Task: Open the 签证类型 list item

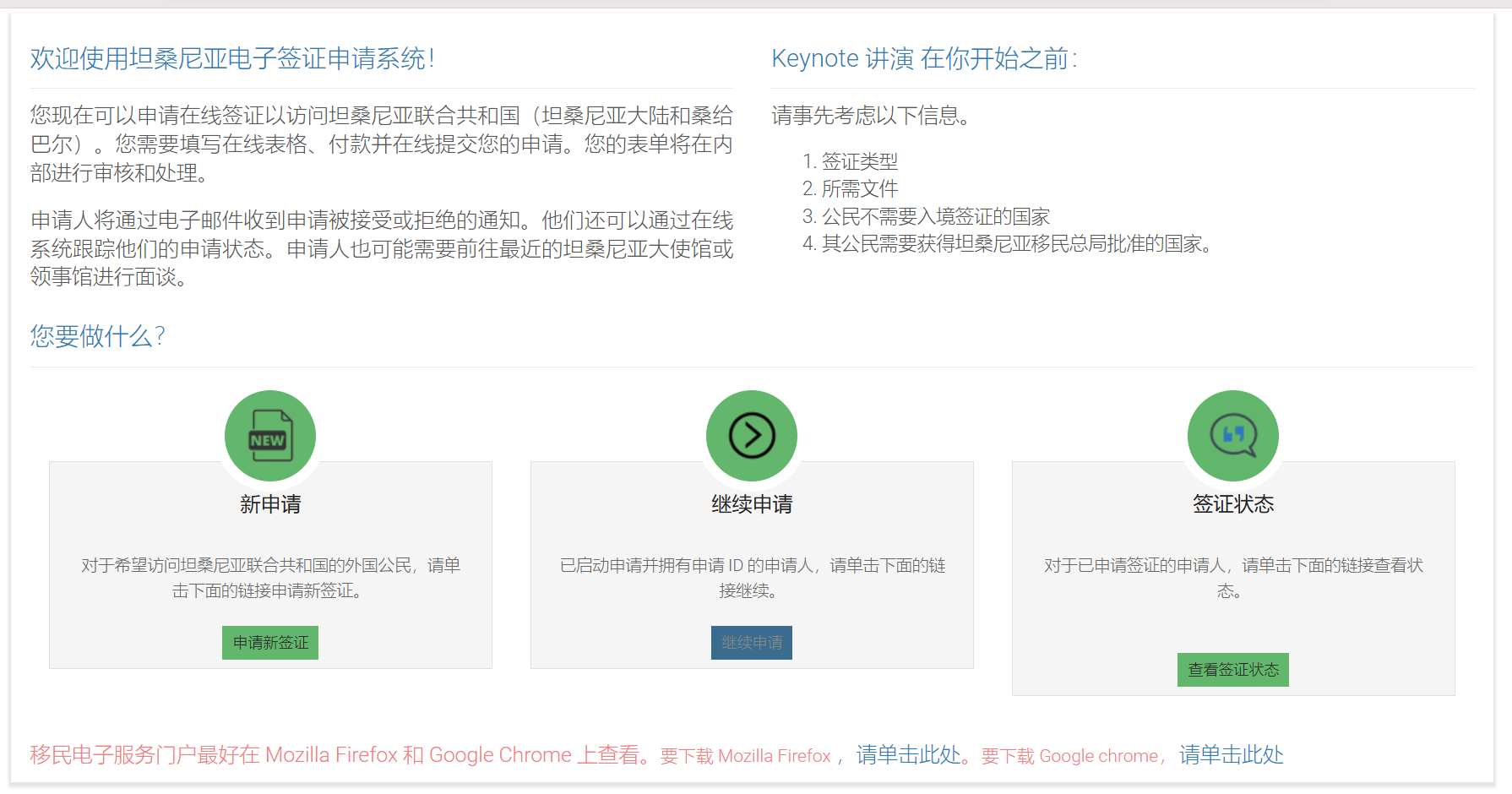Action: [859, 161]
